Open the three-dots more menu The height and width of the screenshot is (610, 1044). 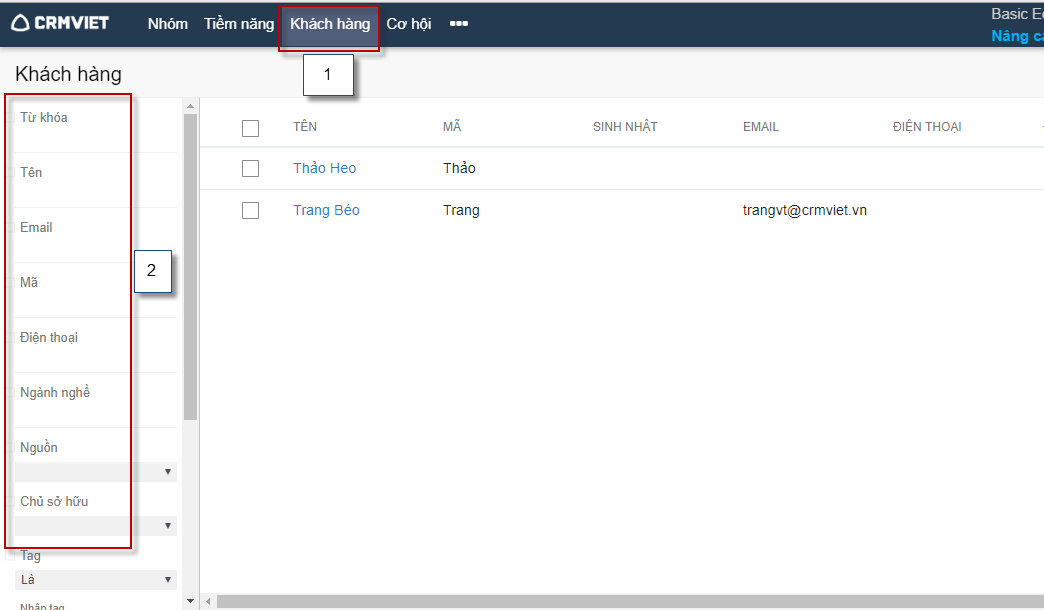(x=459, y=24)
